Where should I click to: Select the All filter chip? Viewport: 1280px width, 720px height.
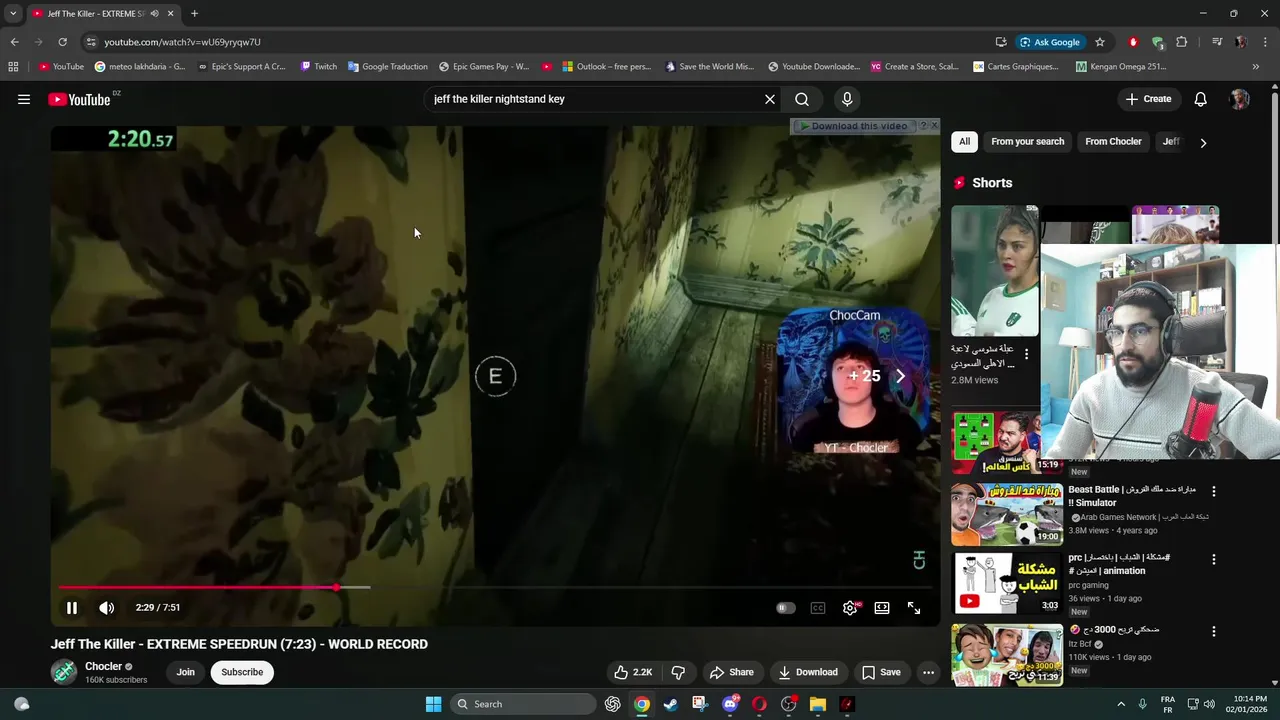pos(964,142)
